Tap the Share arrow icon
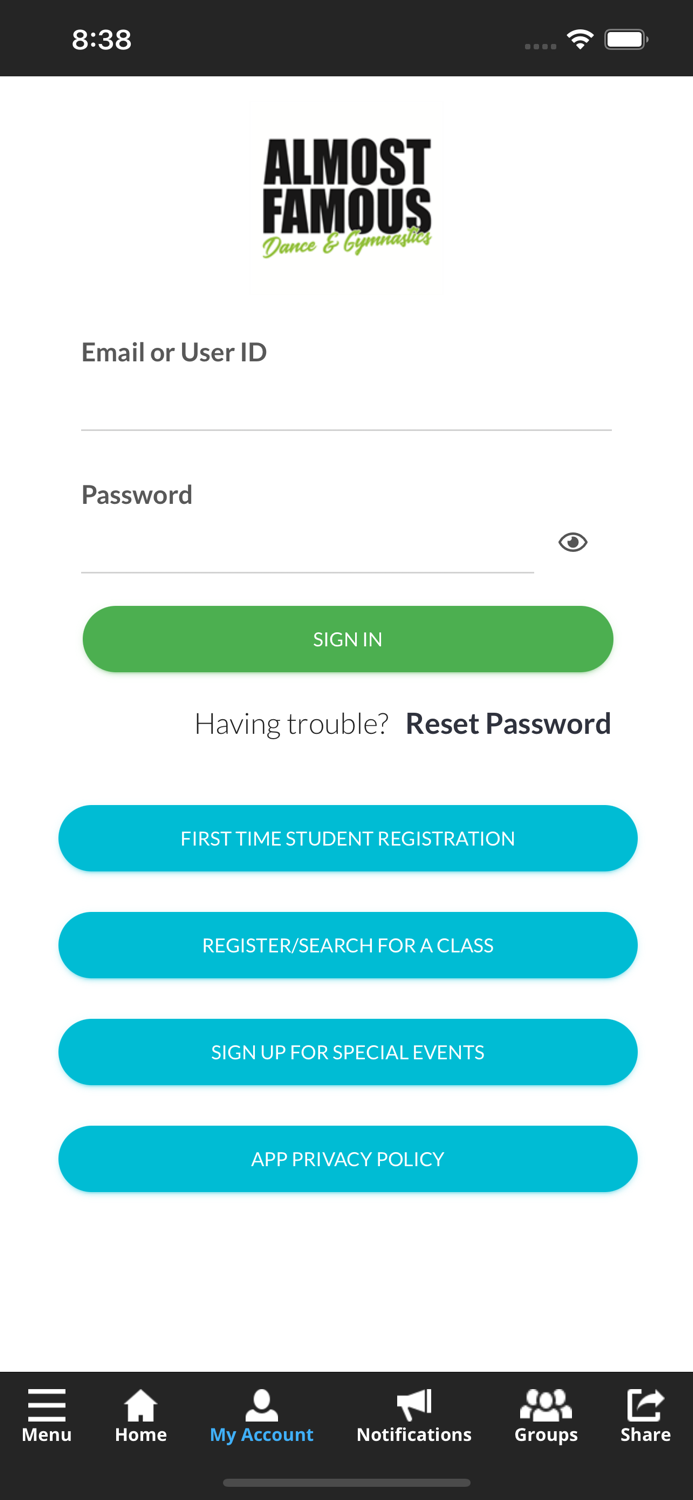The image size is (693, 1500). click(x=645, y=1405)
